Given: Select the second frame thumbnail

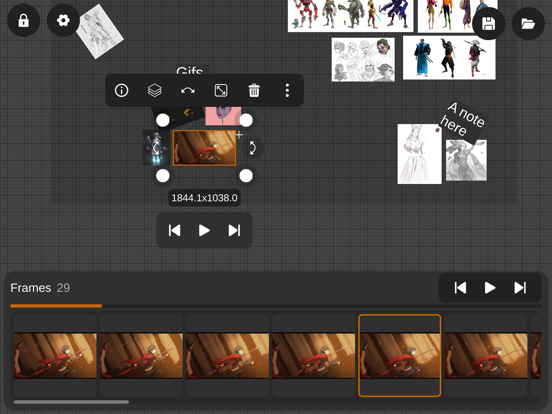Looking at the screenshot, I should [x=141, y=356].
